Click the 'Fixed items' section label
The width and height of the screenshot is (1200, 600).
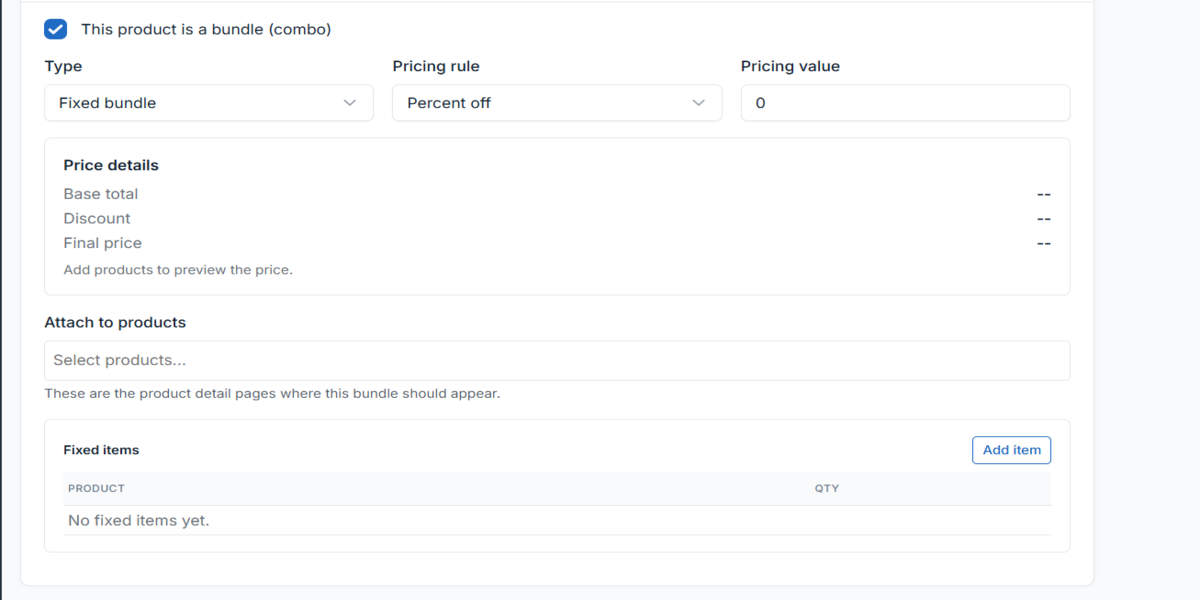[x=101, y=450]
